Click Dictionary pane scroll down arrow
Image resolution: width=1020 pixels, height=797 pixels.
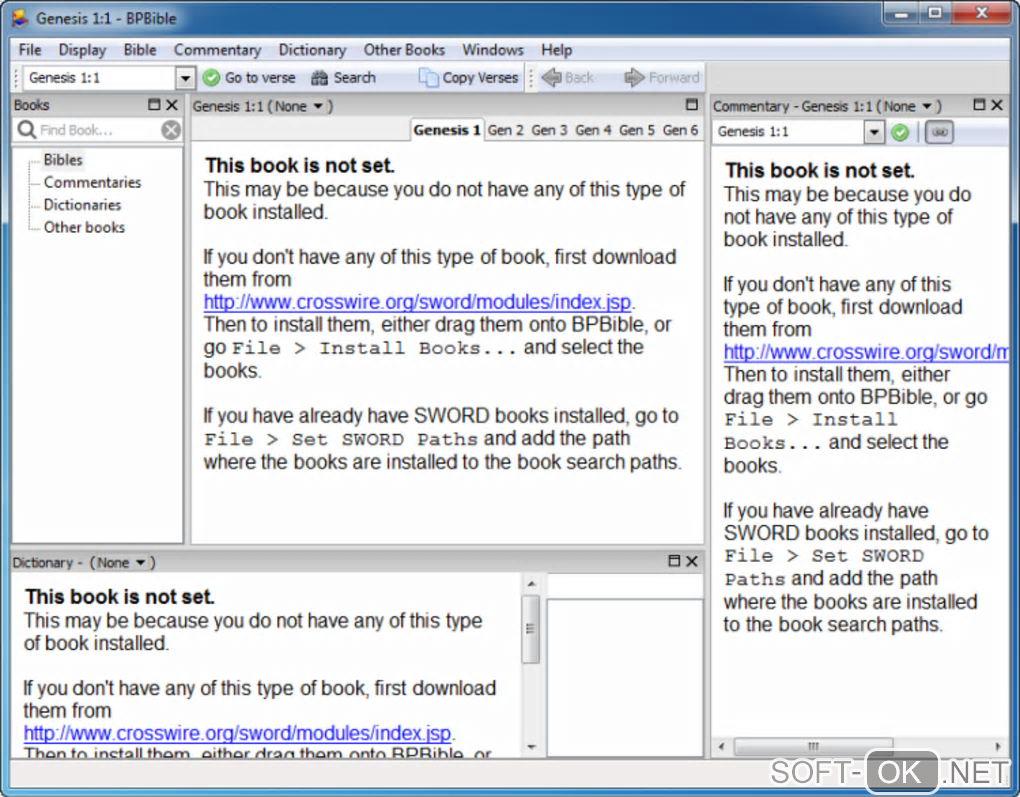click(531, 747)
